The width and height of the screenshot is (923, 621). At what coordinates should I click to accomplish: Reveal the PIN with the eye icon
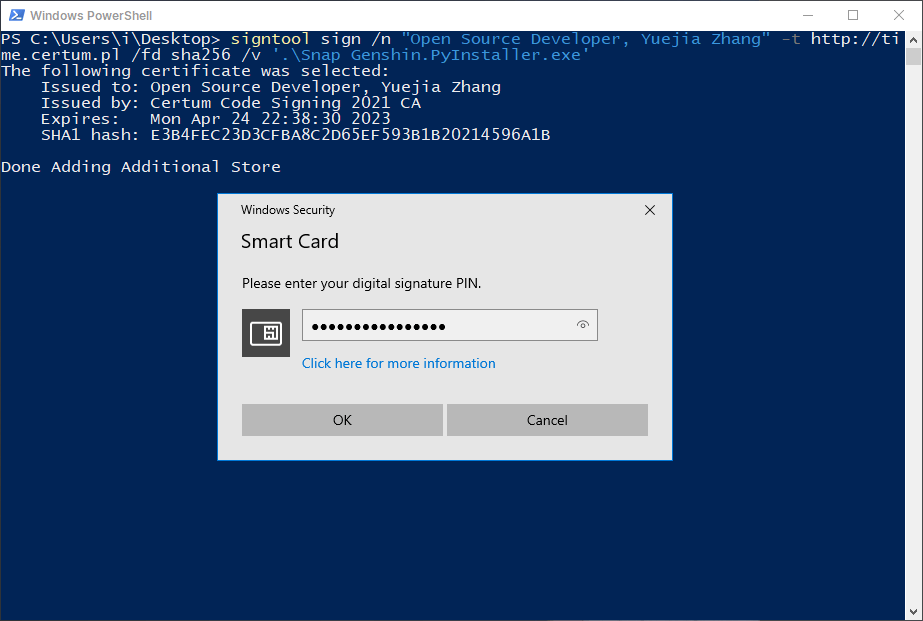click(583, 325)
